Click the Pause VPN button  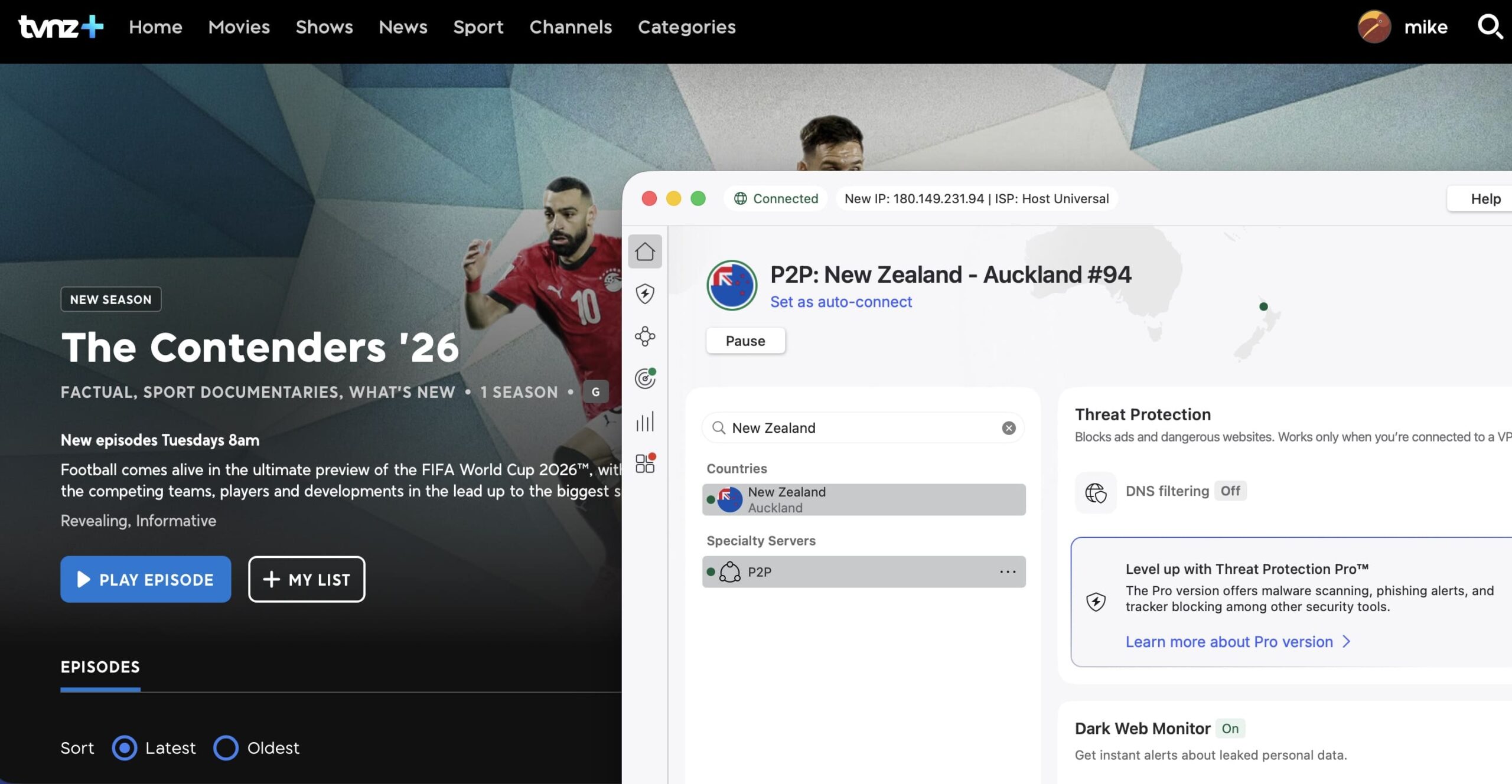[x=745, y=341]
